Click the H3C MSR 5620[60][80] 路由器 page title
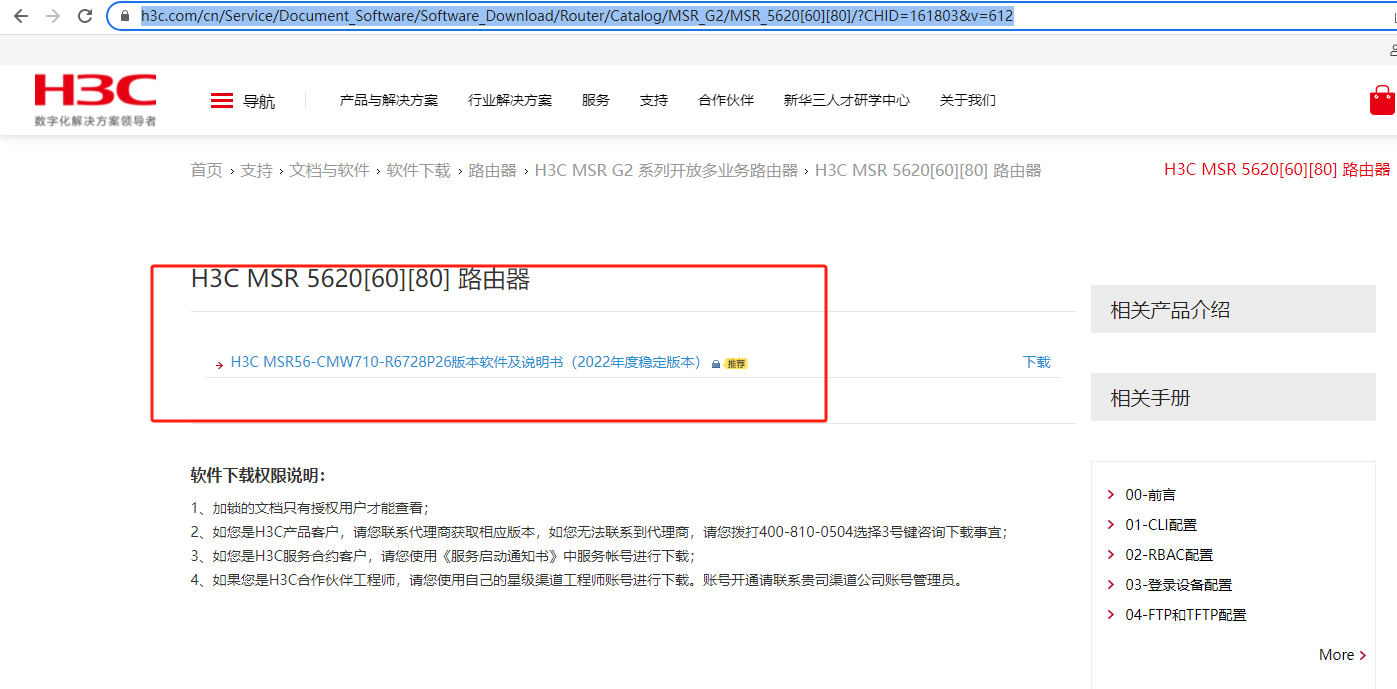The width and height of the screenshot is (1397, 689). (x=360, y=279)
